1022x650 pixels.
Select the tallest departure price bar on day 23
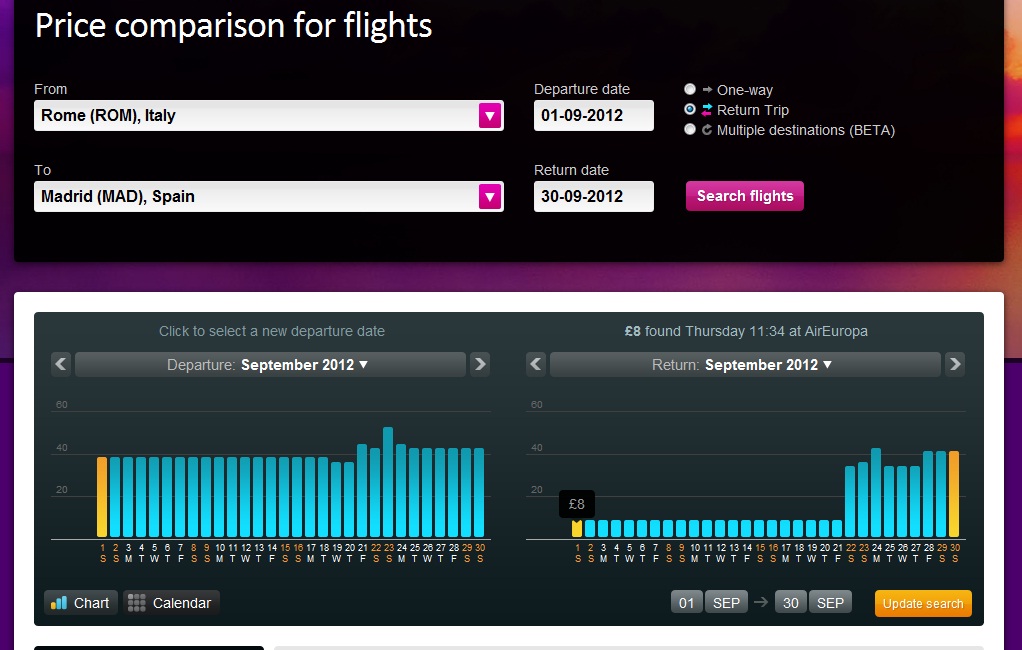(x=388, y=482)
